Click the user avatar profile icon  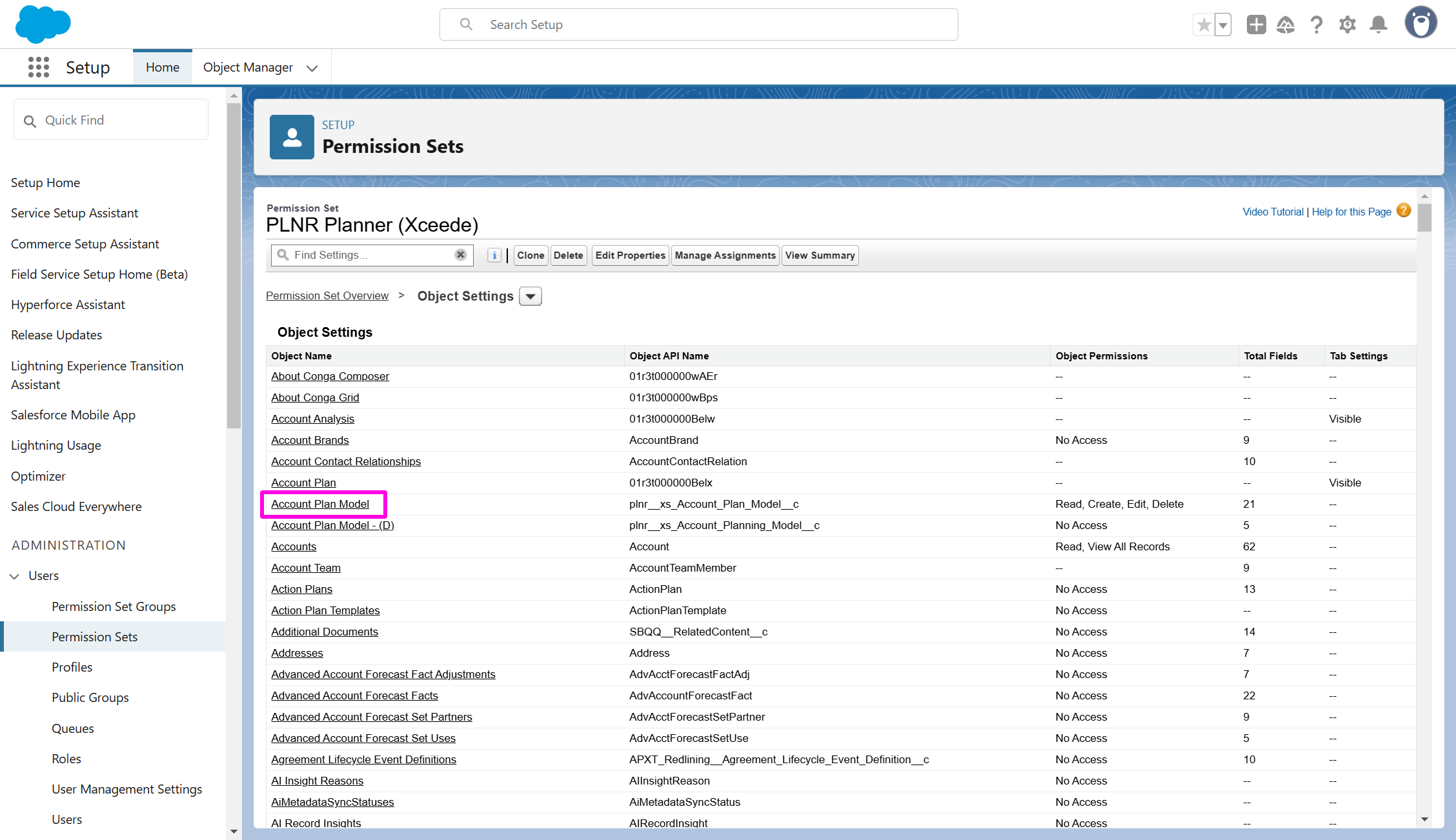(1421, 24)
